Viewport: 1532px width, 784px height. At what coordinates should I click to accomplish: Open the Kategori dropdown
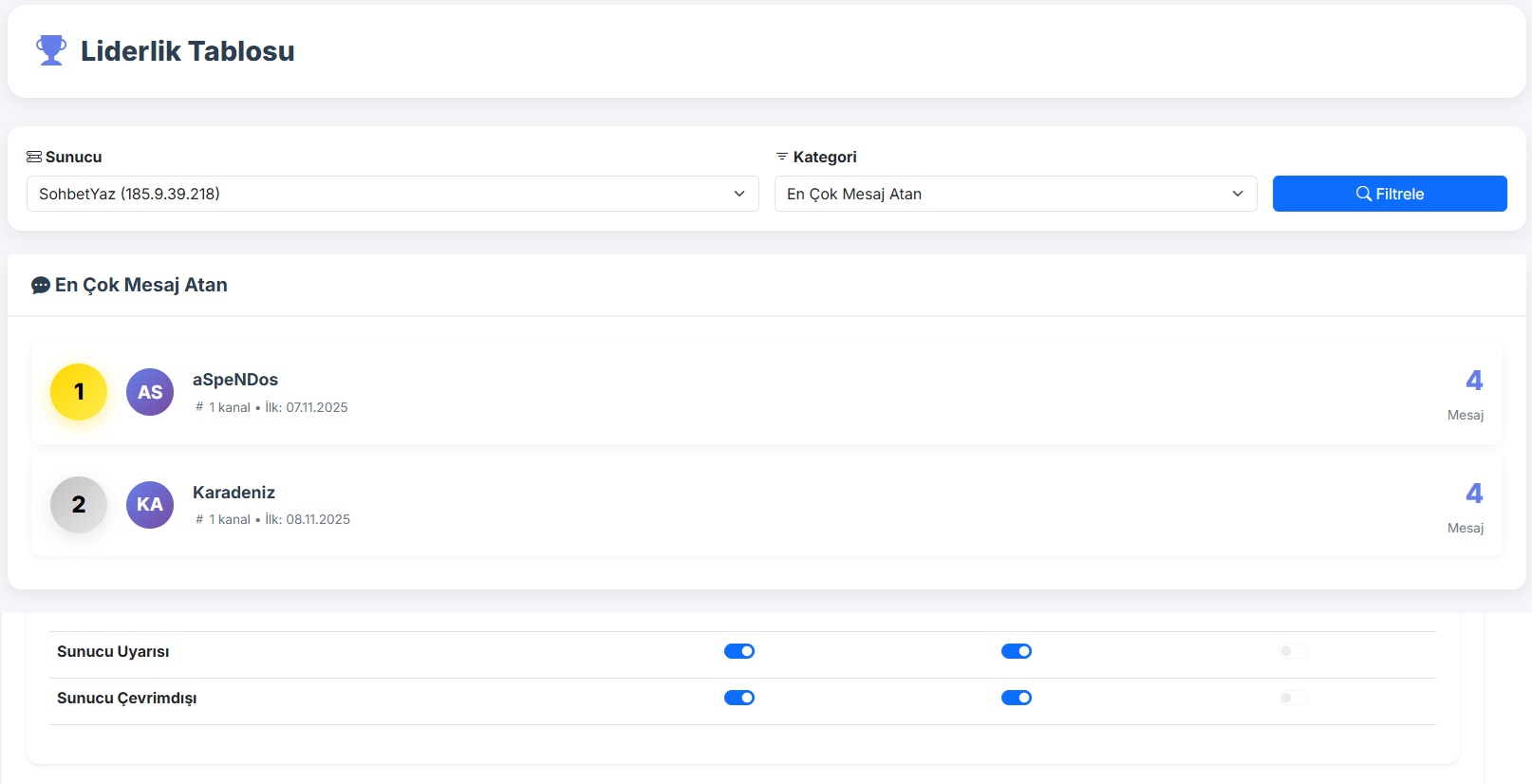1015,194
